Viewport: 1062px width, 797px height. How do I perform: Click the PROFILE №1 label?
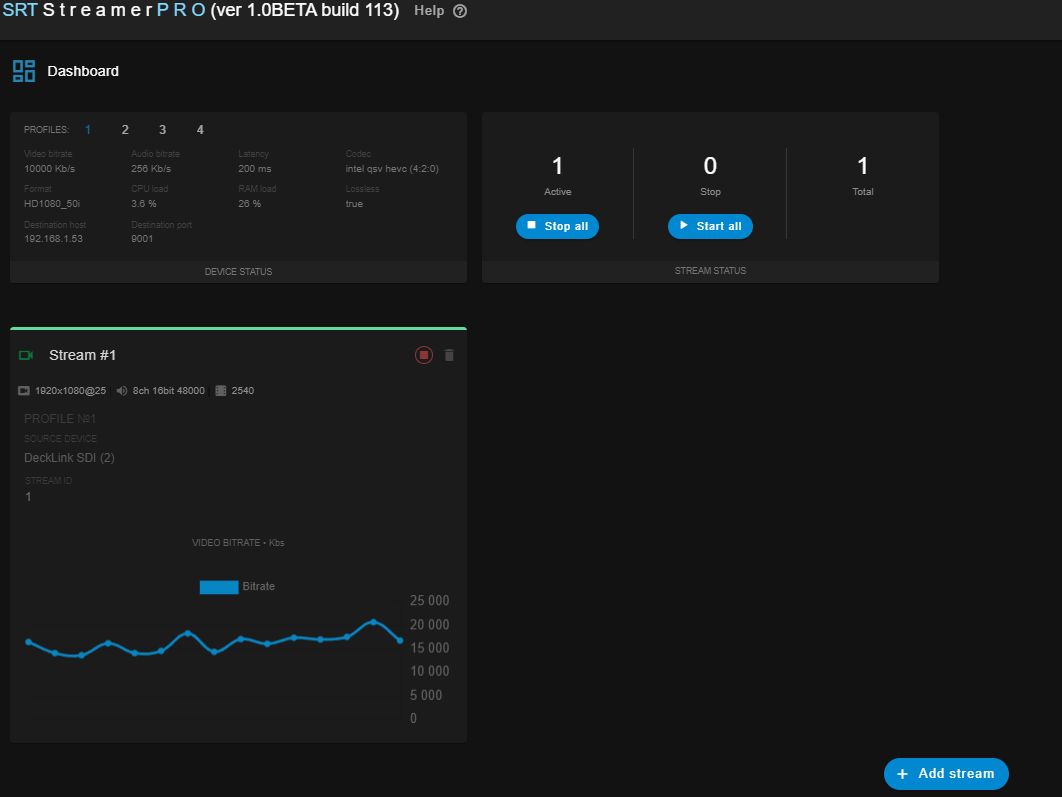tap(60, 418)
